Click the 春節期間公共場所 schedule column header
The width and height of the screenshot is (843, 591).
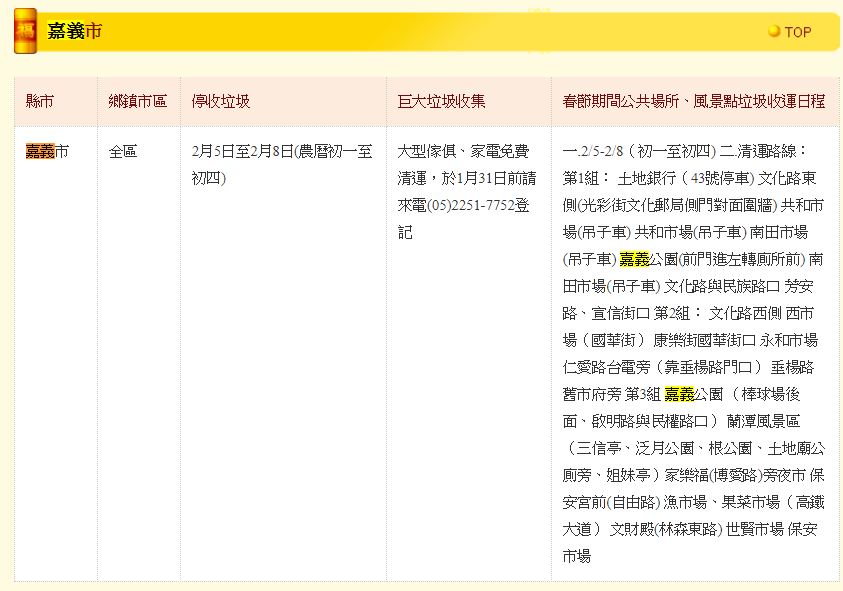694,101
